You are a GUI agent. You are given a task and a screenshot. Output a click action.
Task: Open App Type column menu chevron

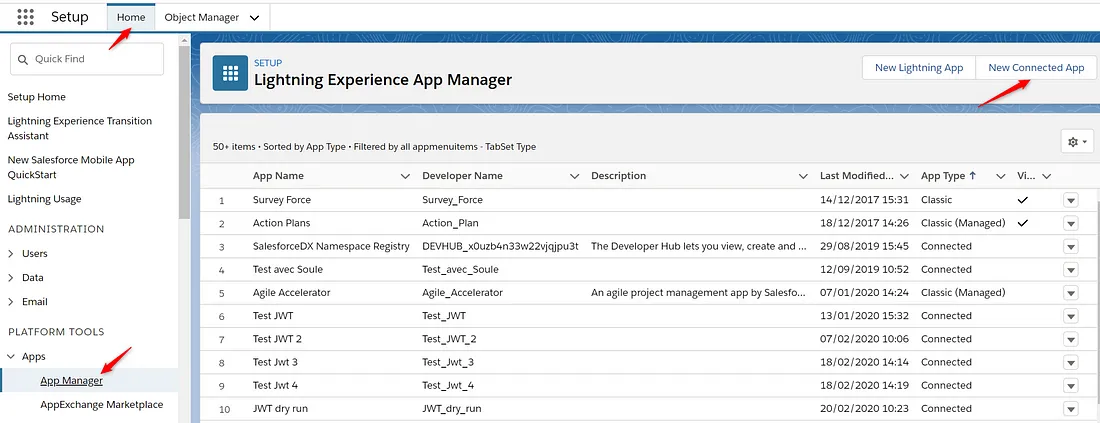[x=1000, y=176]
